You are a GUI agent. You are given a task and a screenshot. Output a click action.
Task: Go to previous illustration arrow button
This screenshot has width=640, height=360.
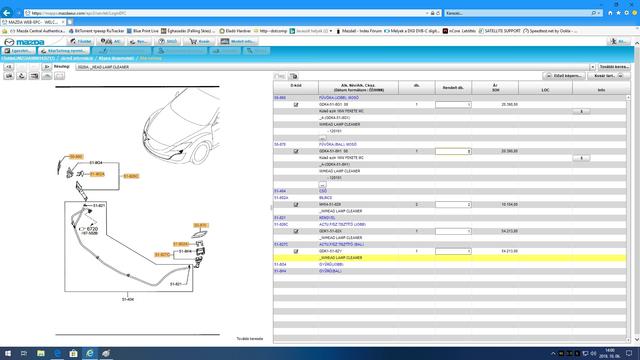click(9, 67)
